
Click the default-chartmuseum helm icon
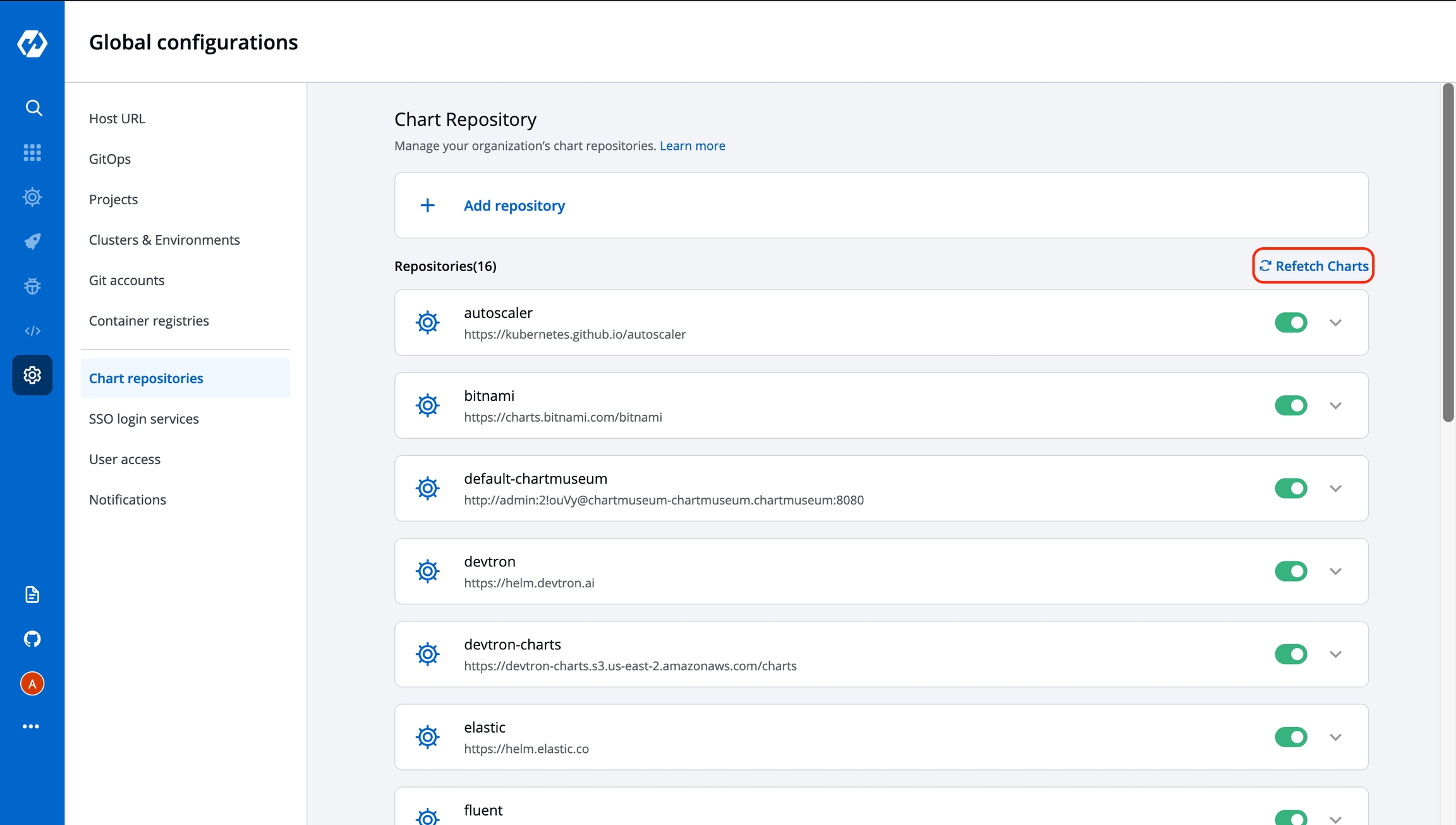click(x=428, y=488)
